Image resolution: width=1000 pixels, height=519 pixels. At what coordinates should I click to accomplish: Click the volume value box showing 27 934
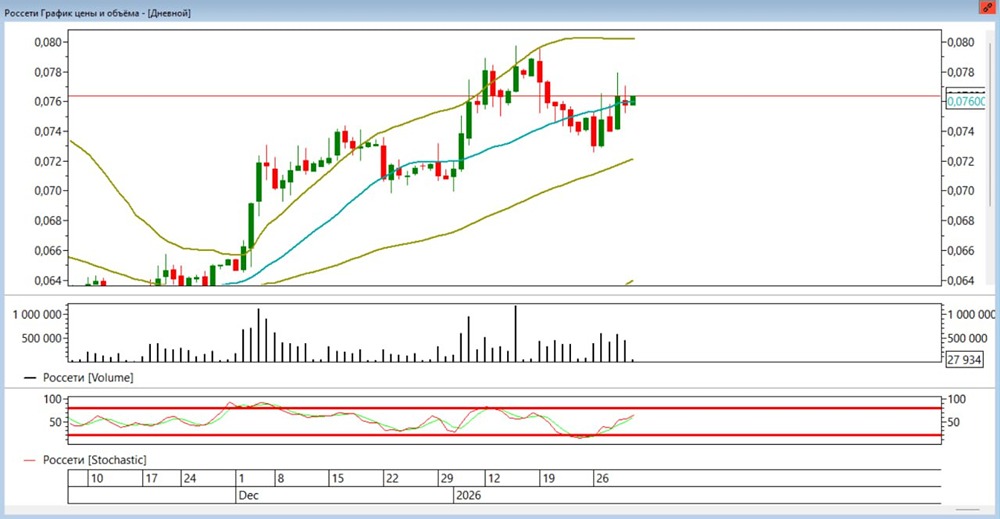pos(964,360)
